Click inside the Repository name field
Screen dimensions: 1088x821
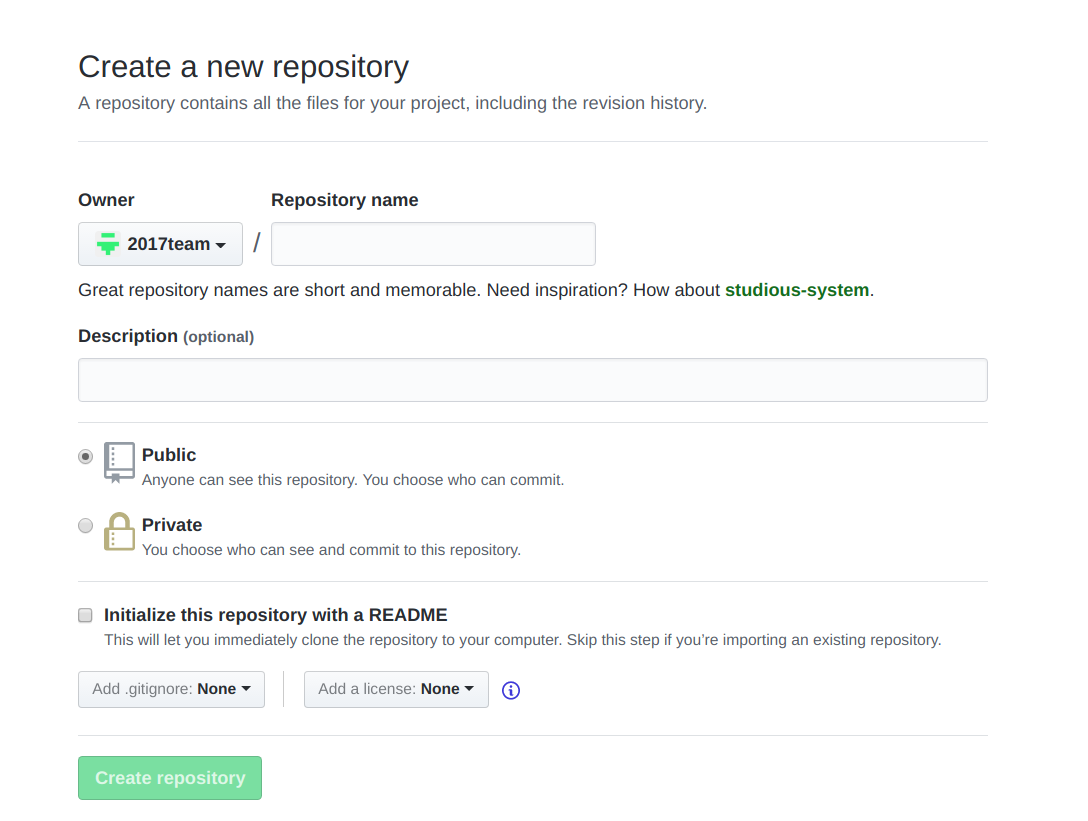(433, 243)
